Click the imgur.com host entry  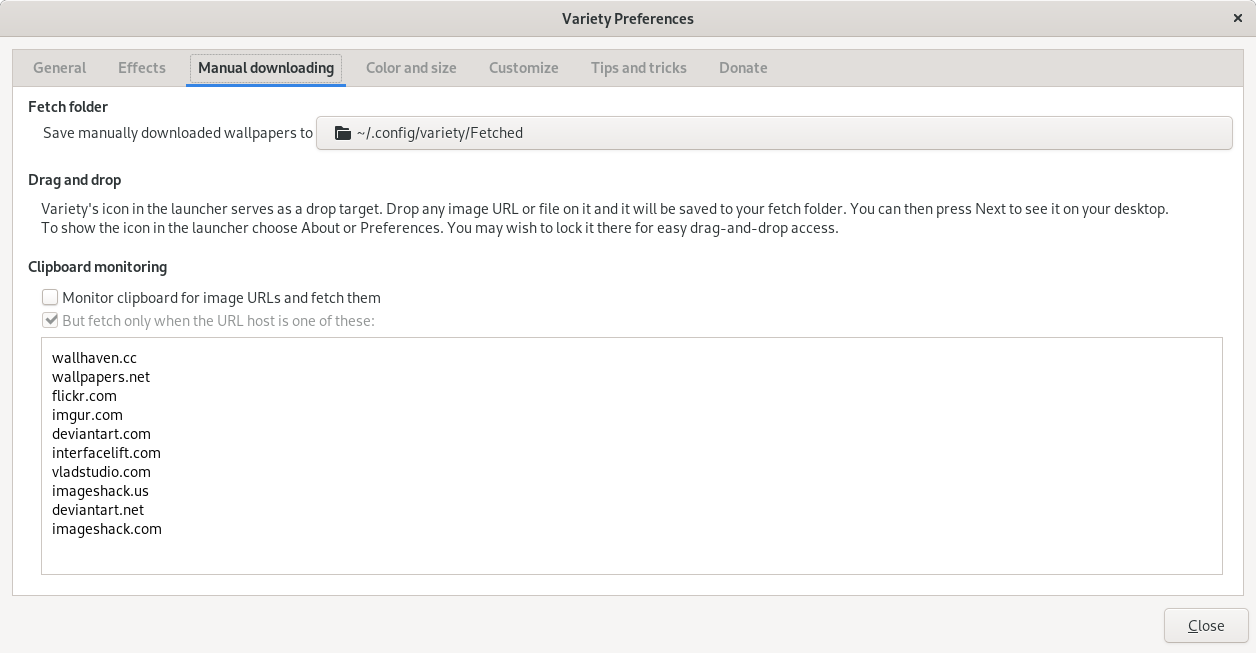pos(87,415)
